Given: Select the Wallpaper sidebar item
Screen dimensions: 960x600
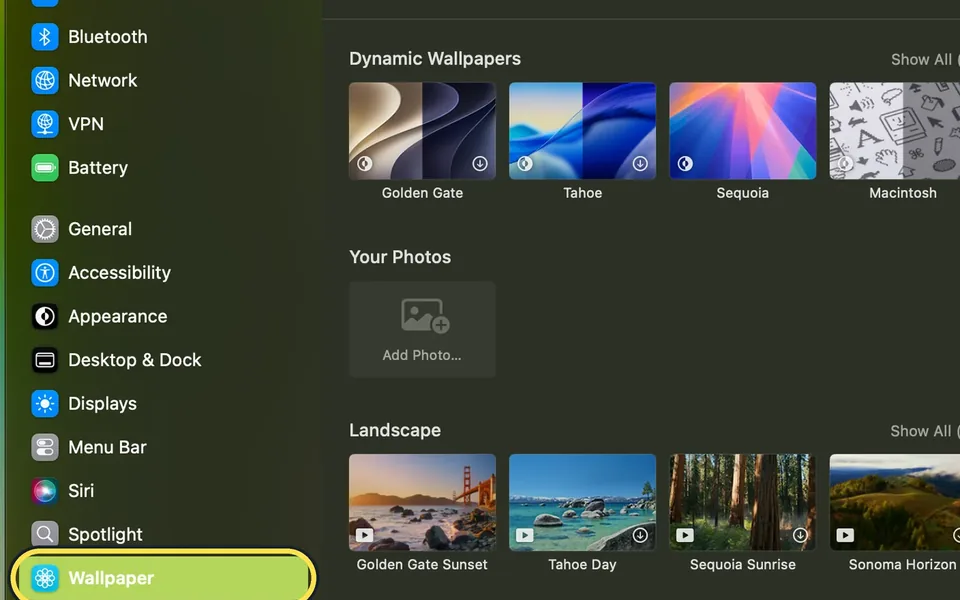Looking at the screenshot, I should click(162, 578).
